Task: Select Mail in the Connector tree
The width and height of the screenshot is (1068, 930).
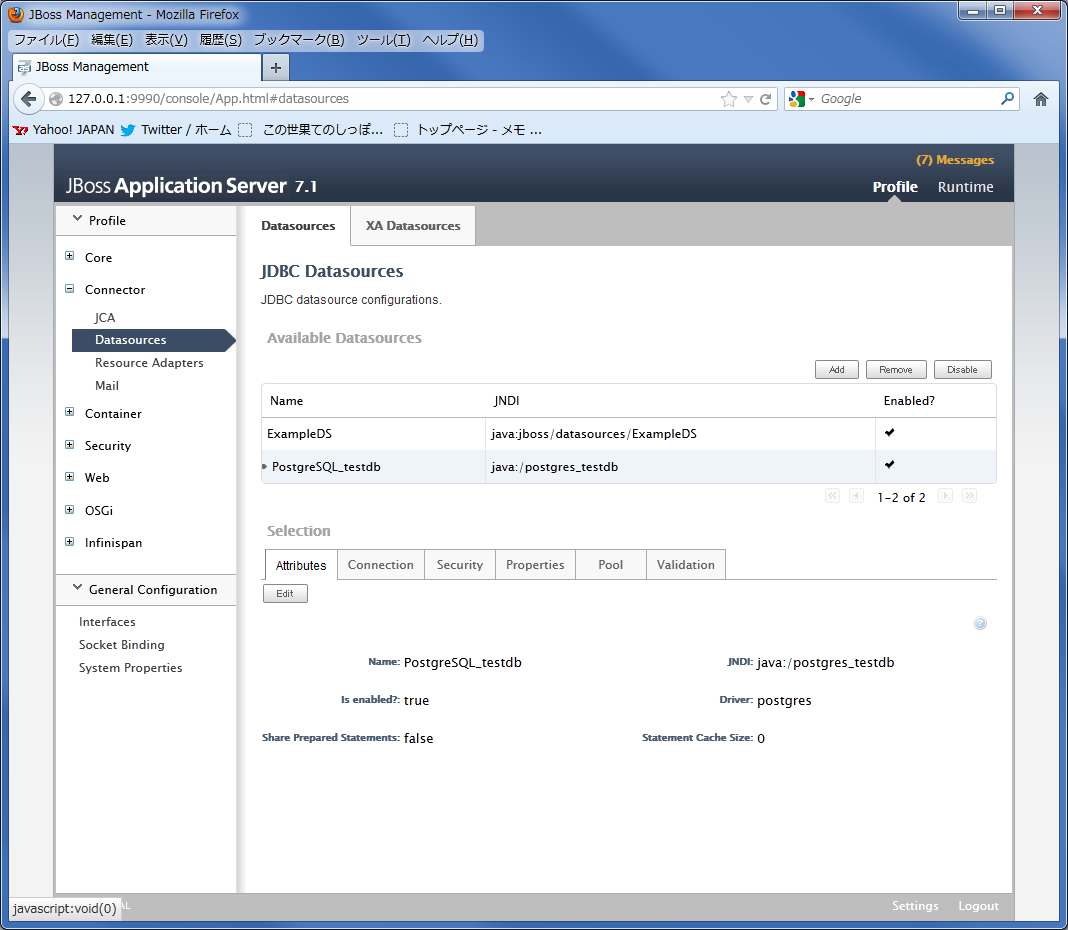Action: 107,386
